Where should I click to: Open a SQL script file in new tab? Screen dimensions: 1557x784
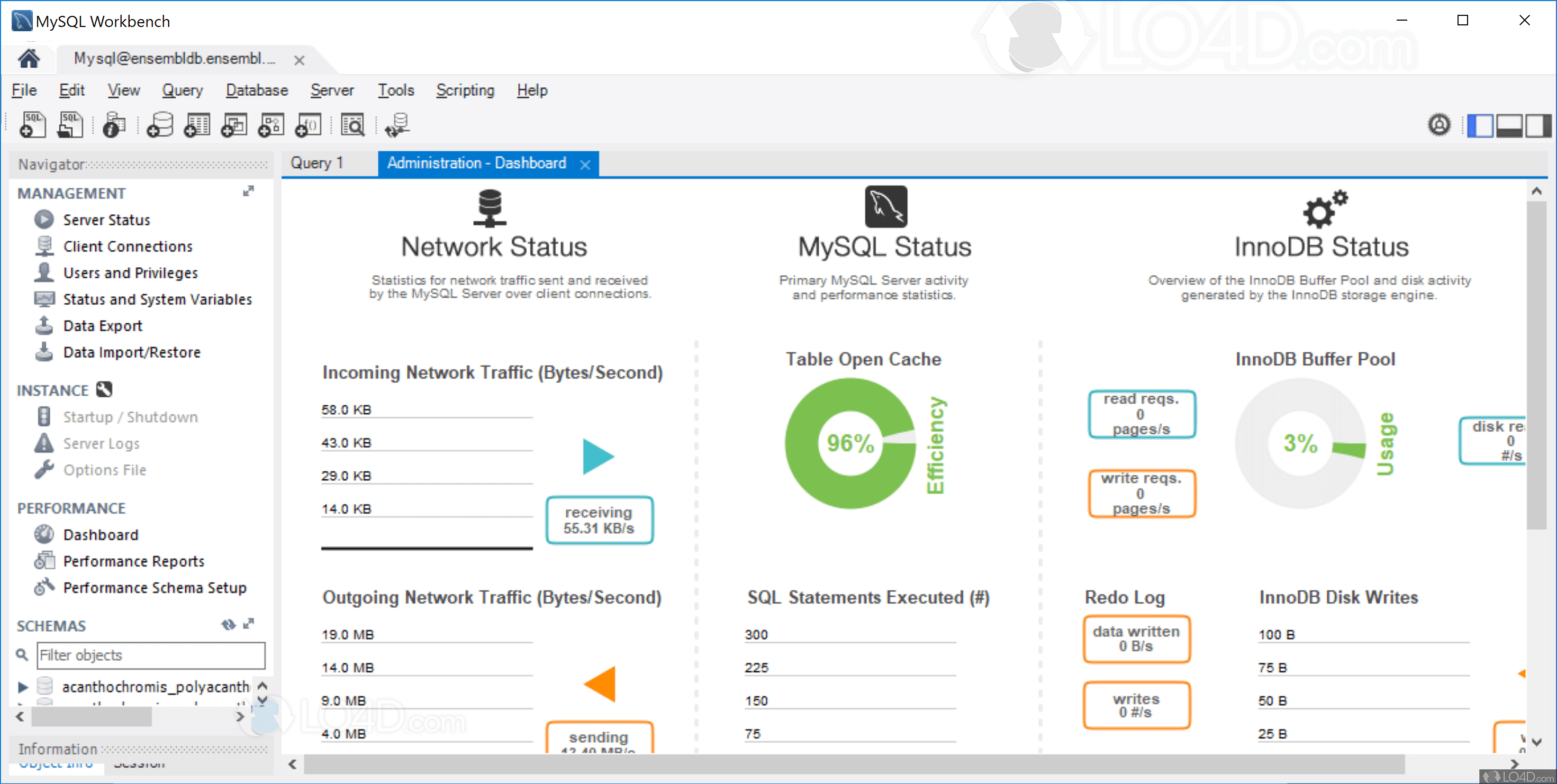pyautogui.click(x=70, y=124)
